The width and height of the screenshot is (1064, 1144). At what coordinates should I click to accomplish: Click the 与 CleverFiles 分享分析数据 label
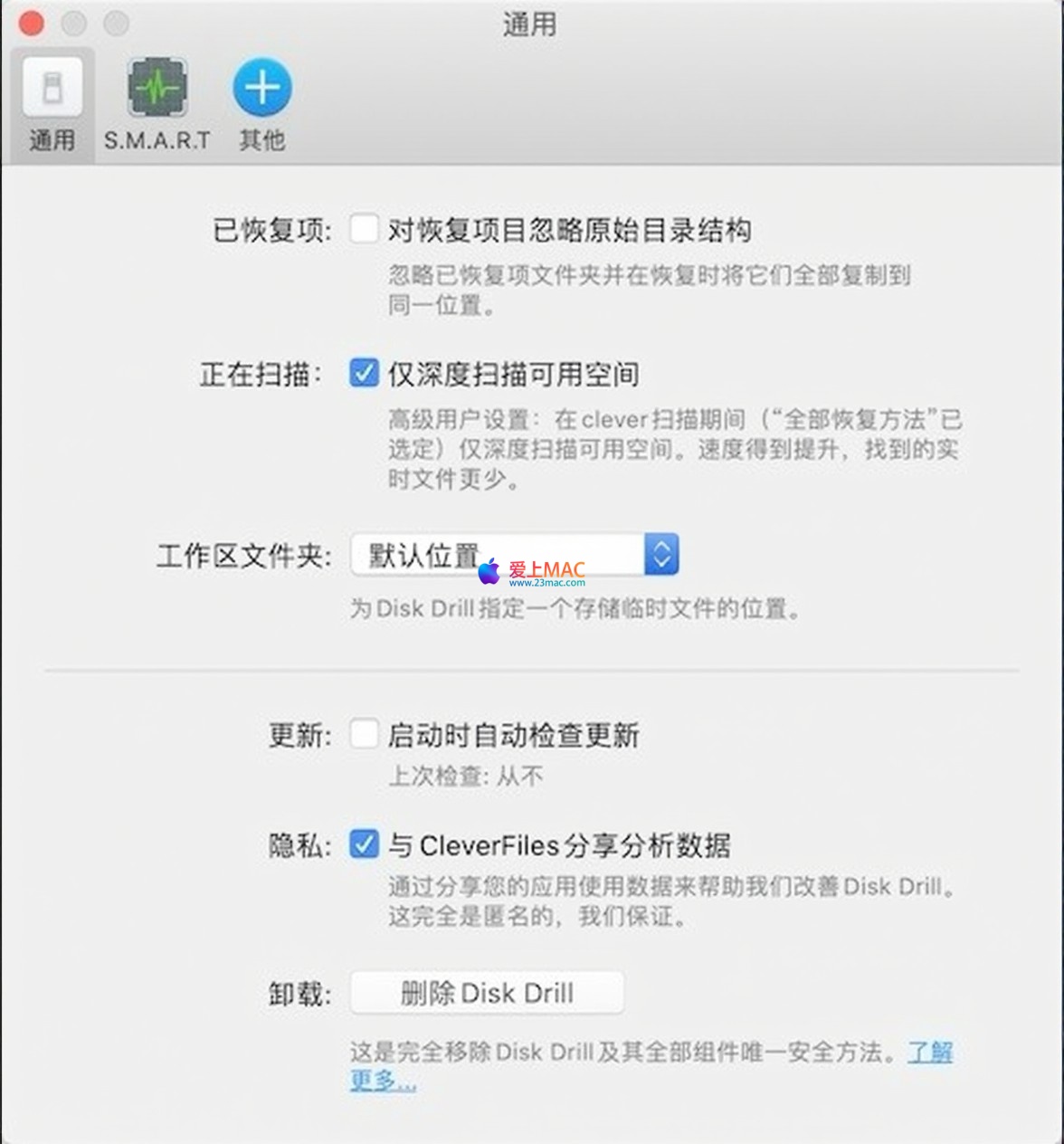click(x=559, y=846)
